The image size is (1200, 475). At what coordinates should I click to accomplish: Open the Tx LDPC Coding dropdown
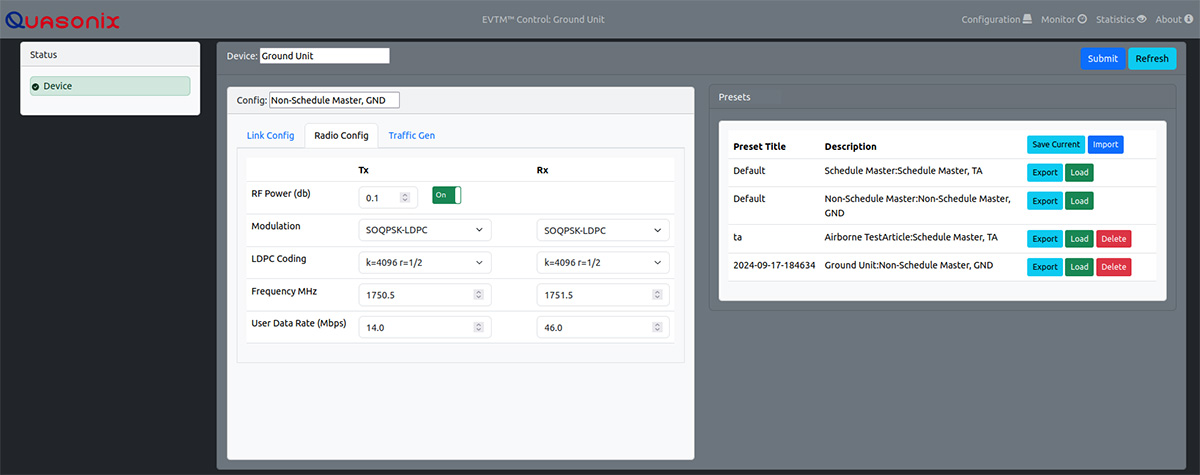pyautogui.click(x=425, y=263)
